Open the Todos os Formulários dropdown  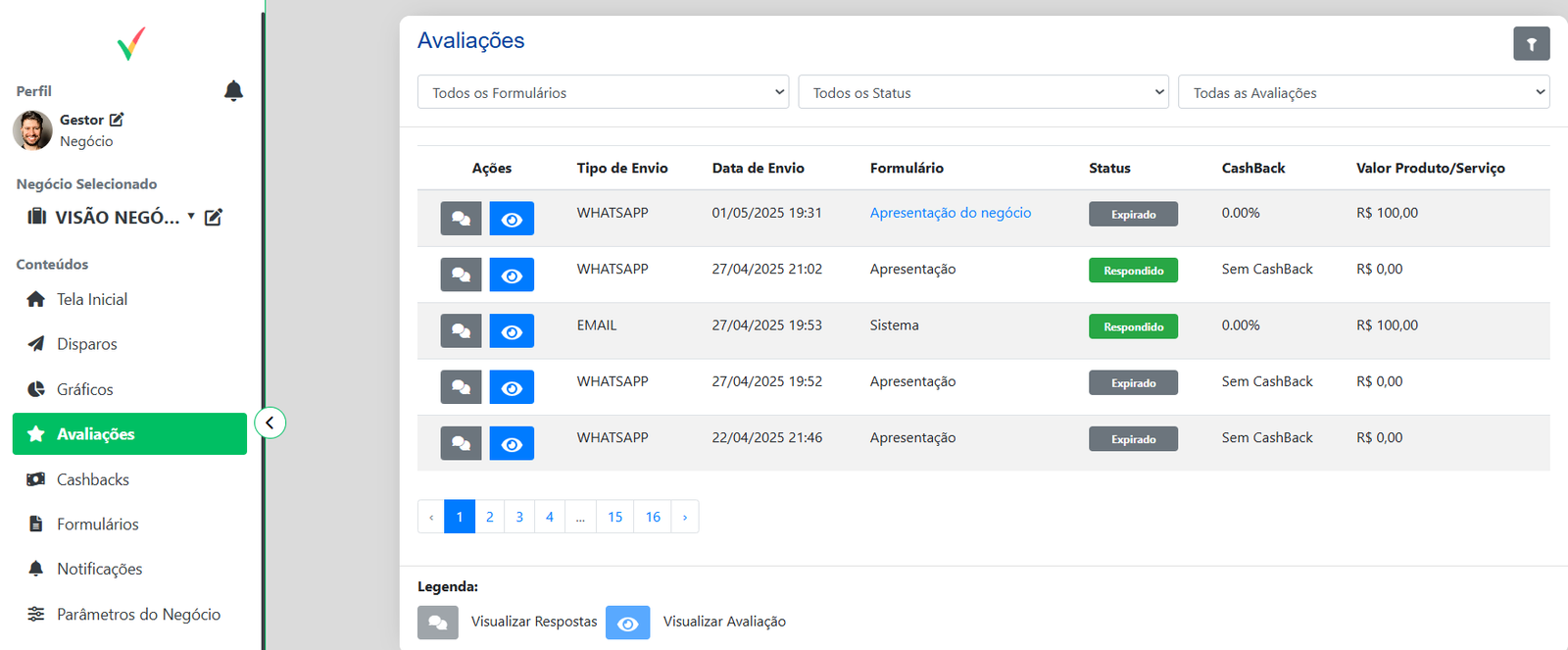click(x=603, y=92)
